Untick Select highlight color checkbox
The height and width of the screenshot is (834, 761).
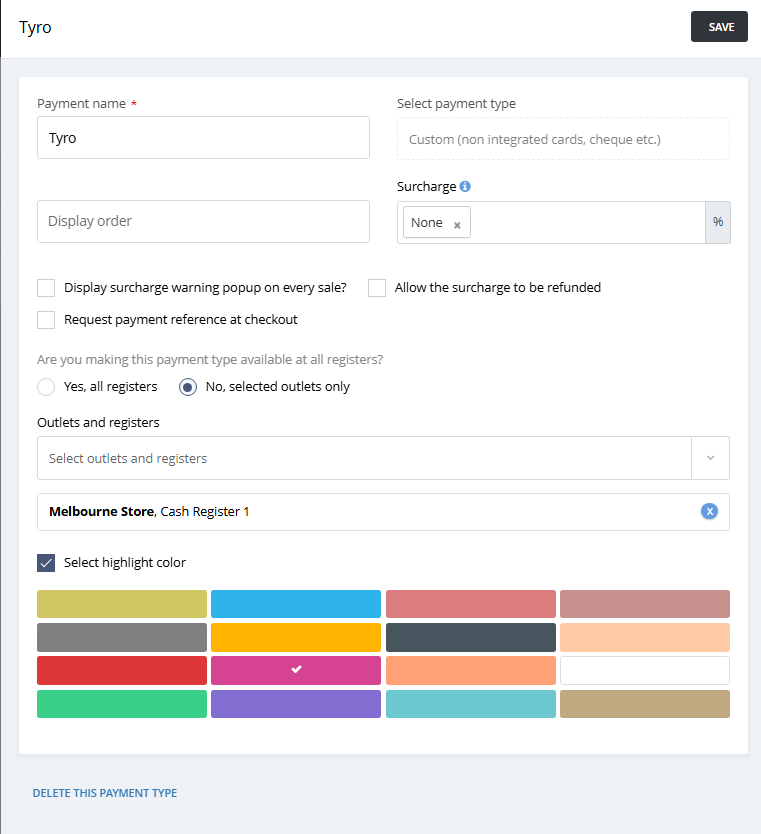click(x=46, y=563)
